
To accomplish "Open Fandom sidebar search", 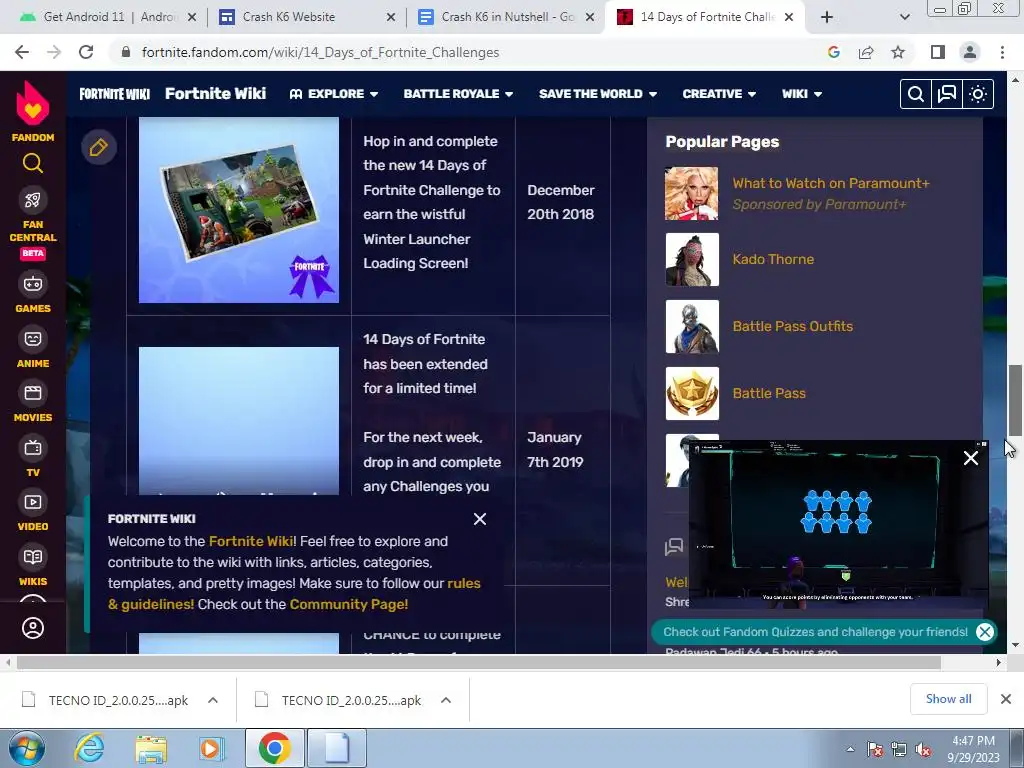I will click(33, 163).
